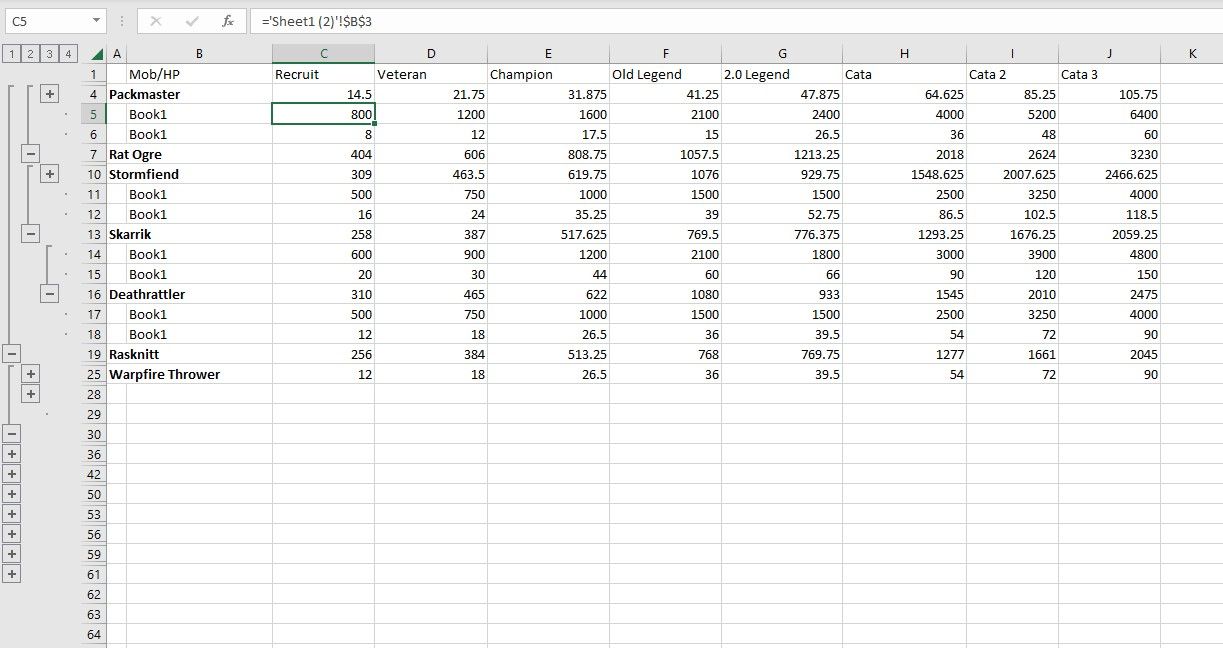The width and height of the screenshot is (1223, 648).
Task: Click the Book1 cell in row 17
Action: pos(199,314)
